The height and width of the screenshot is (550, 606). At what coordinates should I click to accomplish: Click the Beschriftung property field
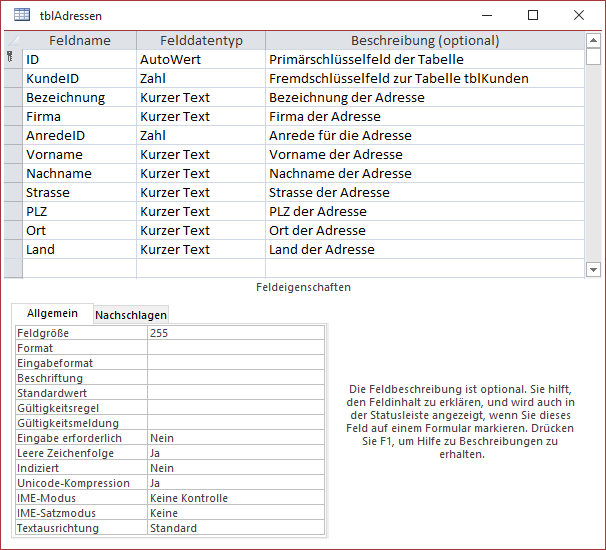[236, 378]
